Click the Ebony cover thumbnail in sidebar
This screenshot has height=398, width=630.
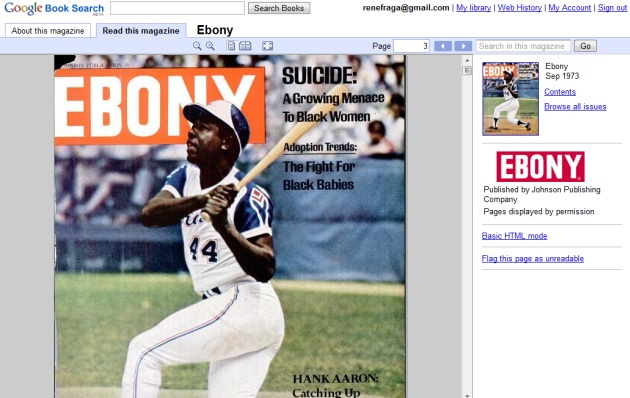510,99
